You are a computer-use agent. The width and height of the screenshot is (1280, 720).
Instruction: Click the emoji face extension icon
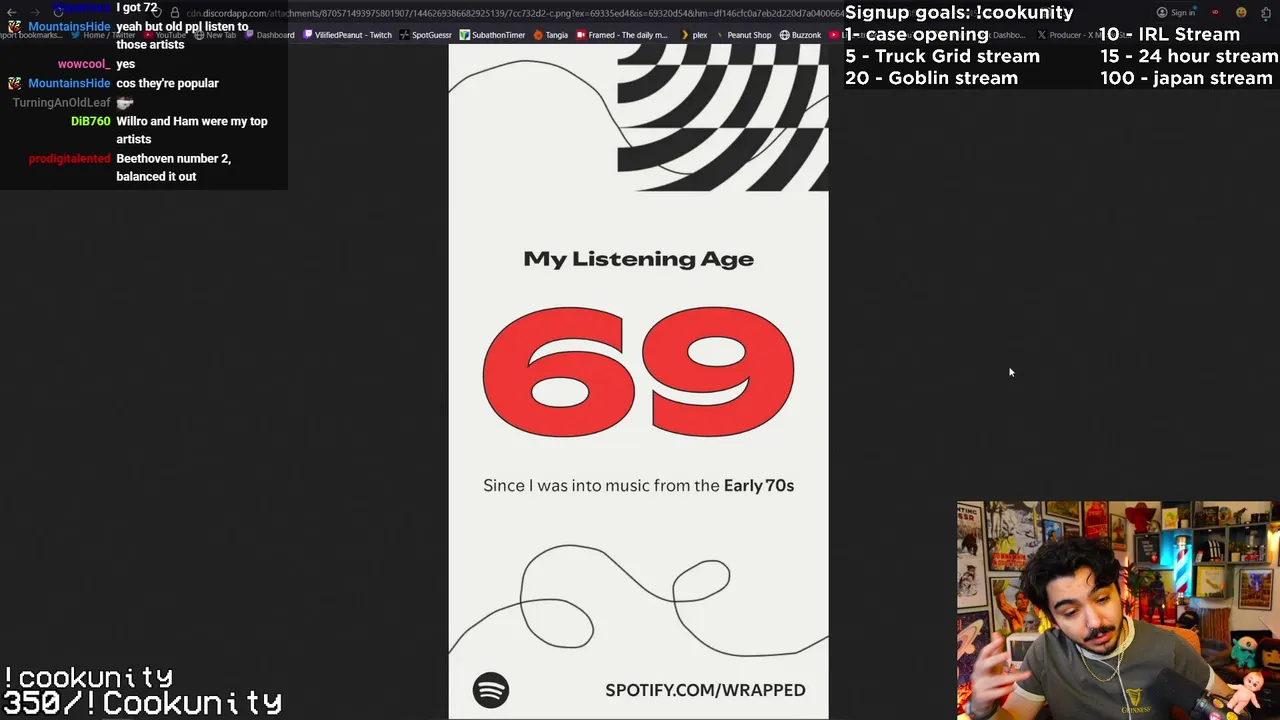pyautogui.click(x=1241, y=13)
